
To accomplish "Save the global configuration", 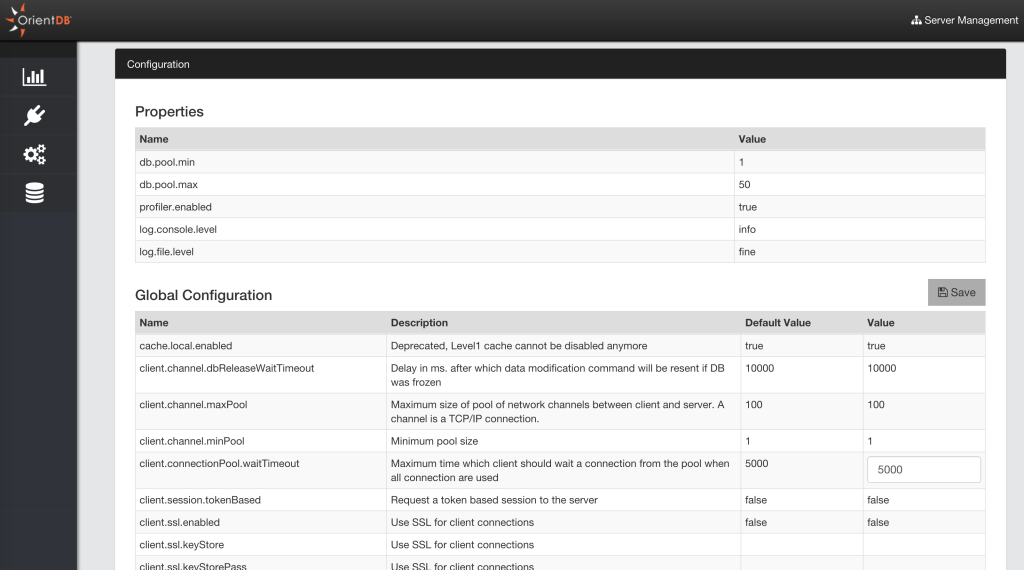I will [956, 292].
